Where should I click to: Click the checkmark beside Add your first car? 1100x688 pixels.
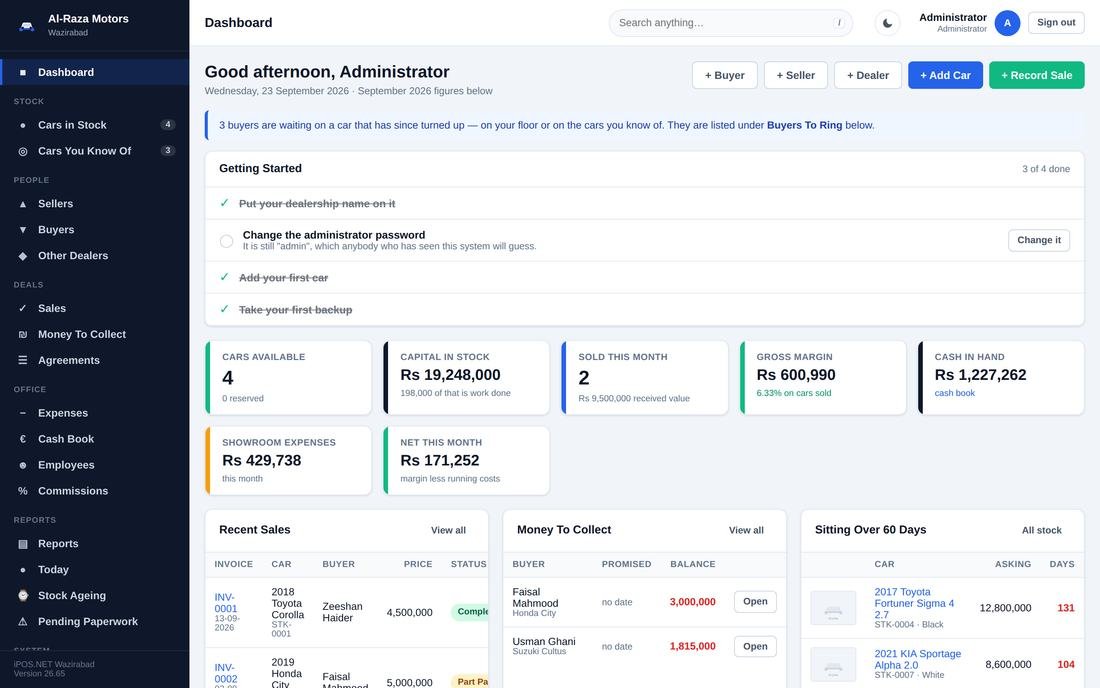click(224, 277)
